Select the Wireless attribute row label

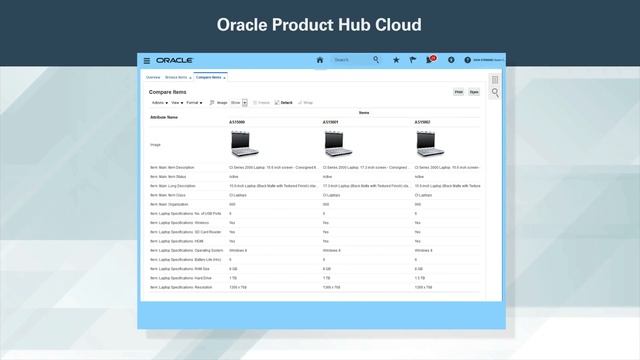[179, 223]
